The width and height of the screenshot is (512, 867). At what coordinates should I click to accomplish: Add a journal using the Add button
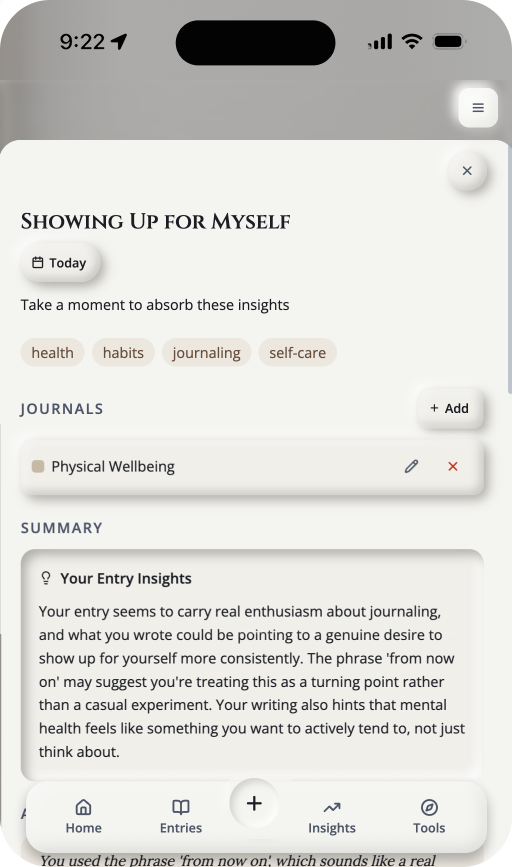tap(450, 408)
